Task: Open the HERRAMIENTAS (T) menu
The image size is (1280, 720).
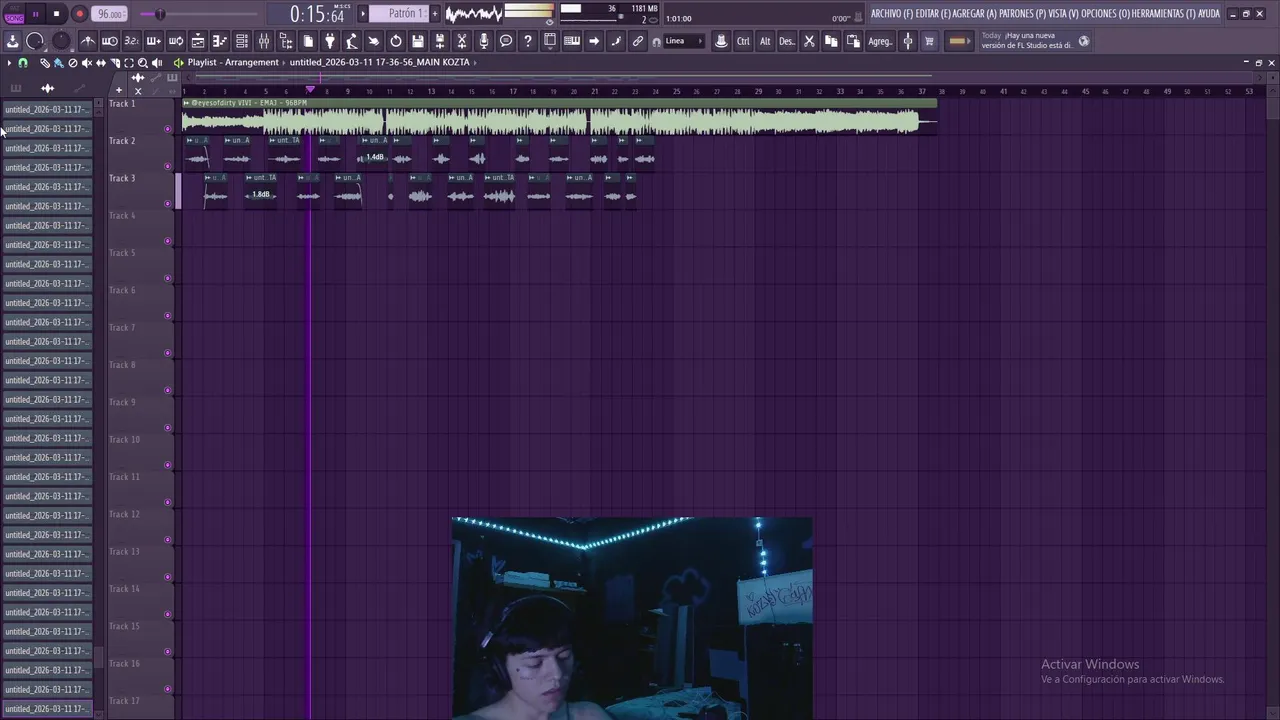Action: point(1163,14)
